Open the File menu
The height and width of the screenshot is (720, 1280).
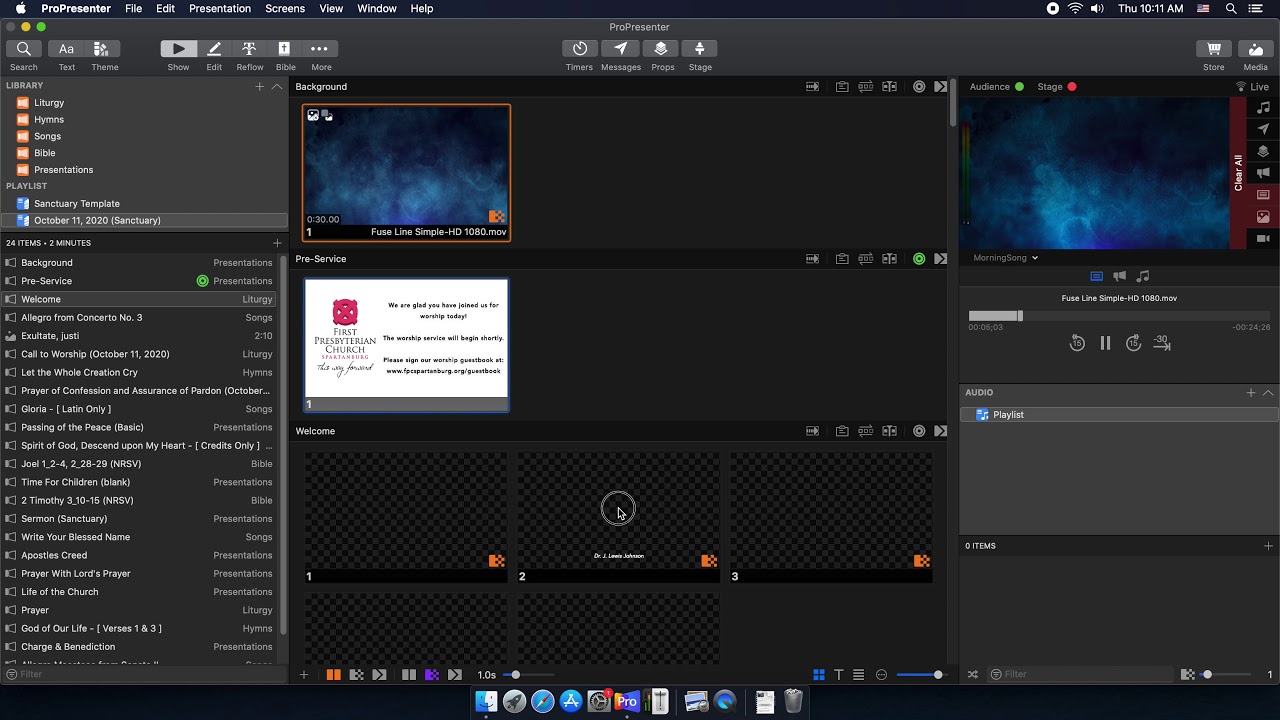133,8
